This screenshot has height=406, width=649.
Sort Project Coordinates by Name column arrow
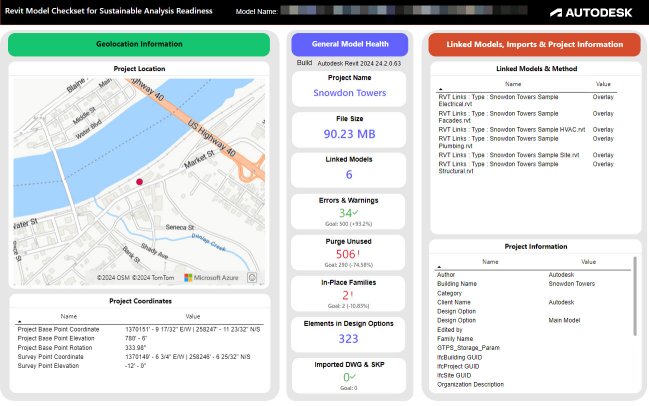(x=19, y=322)
